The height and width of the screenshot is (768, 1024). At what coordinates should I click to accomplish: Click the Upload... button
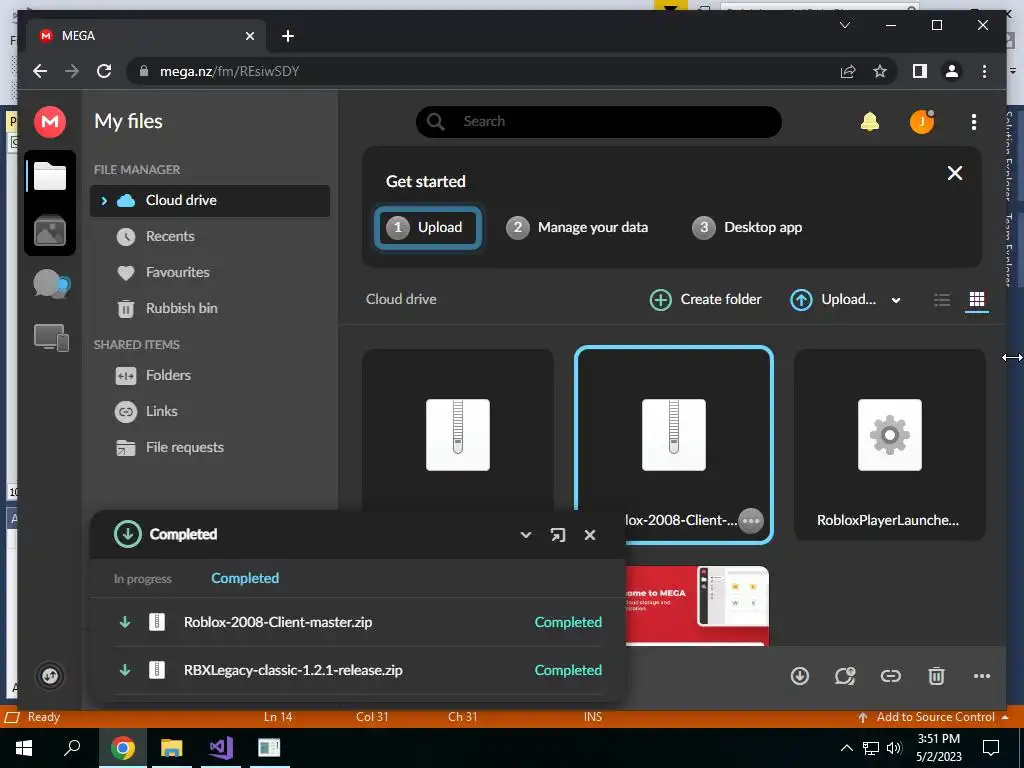[833, 300]
